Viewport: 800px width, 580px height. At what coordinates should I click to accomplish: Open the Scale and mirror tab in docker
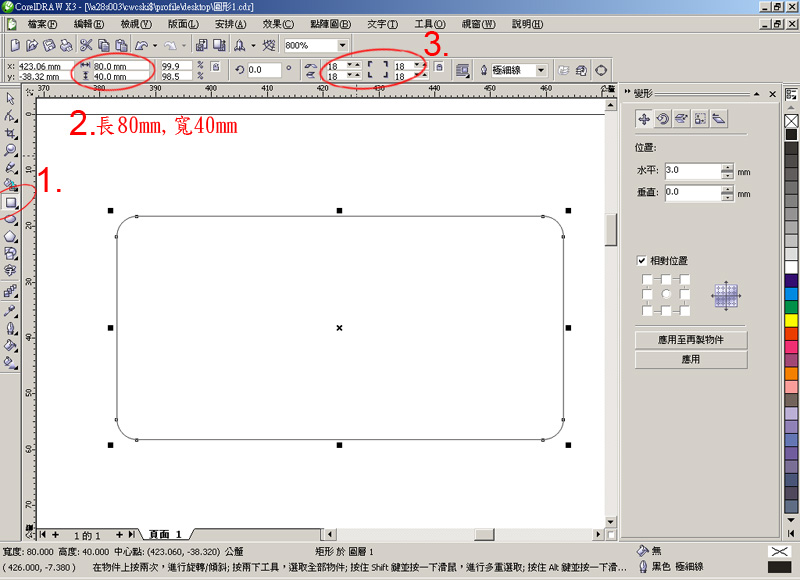click(681, 119)
